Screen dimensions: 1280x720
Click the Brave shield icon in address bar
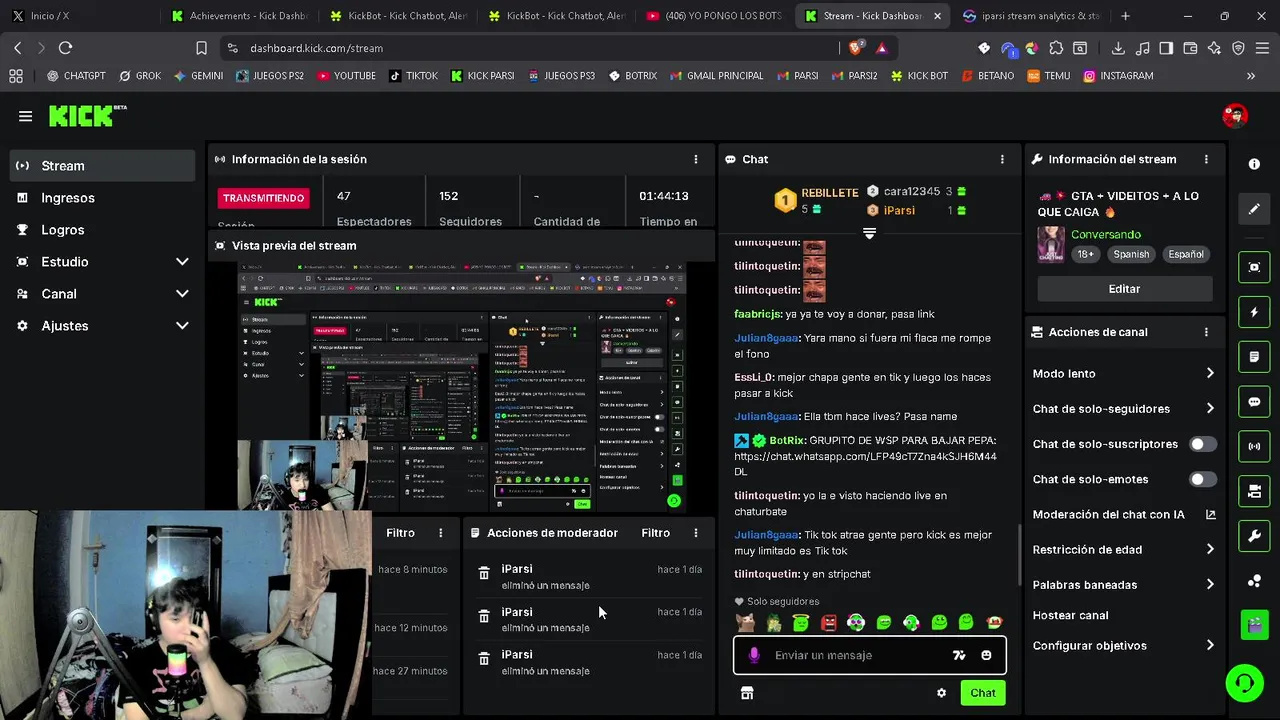(856, 48)
